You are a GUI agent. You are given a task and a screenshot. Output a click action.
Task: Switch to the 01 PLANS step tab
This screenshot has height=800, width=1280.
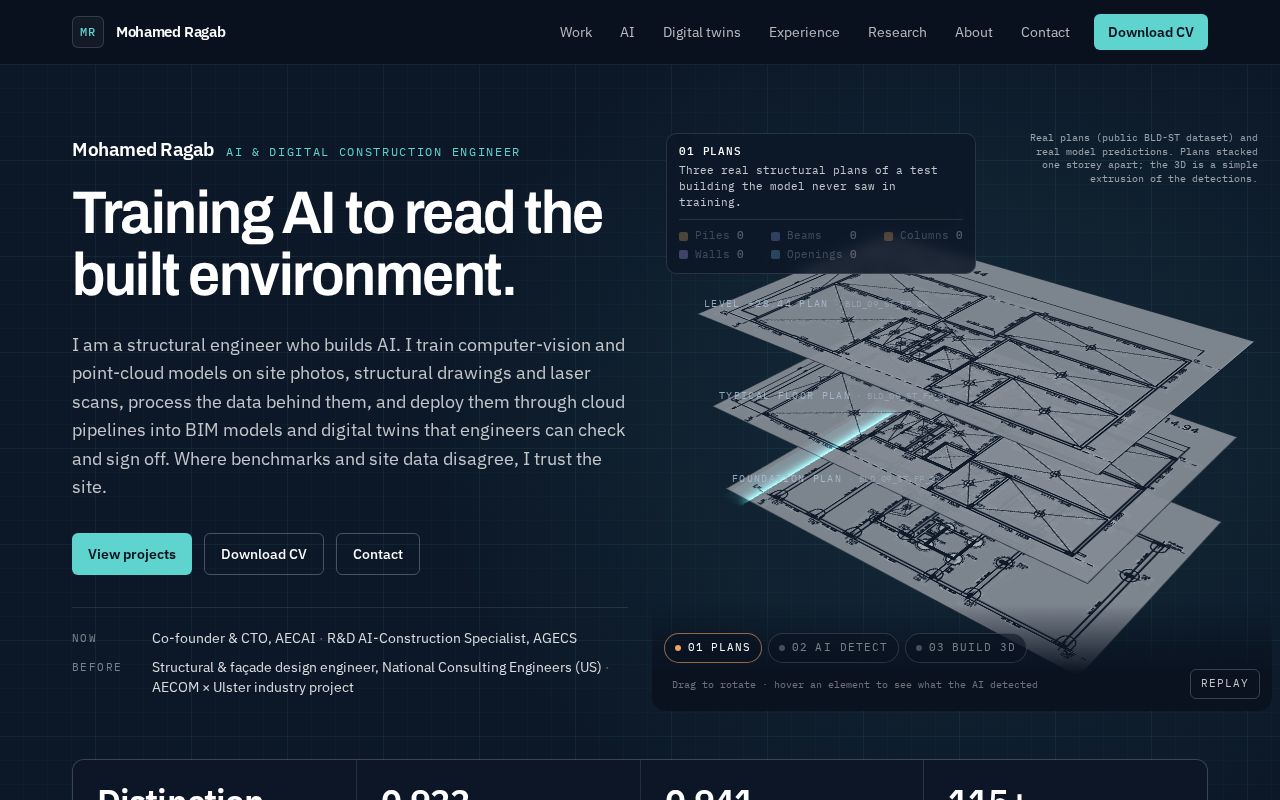713,648
